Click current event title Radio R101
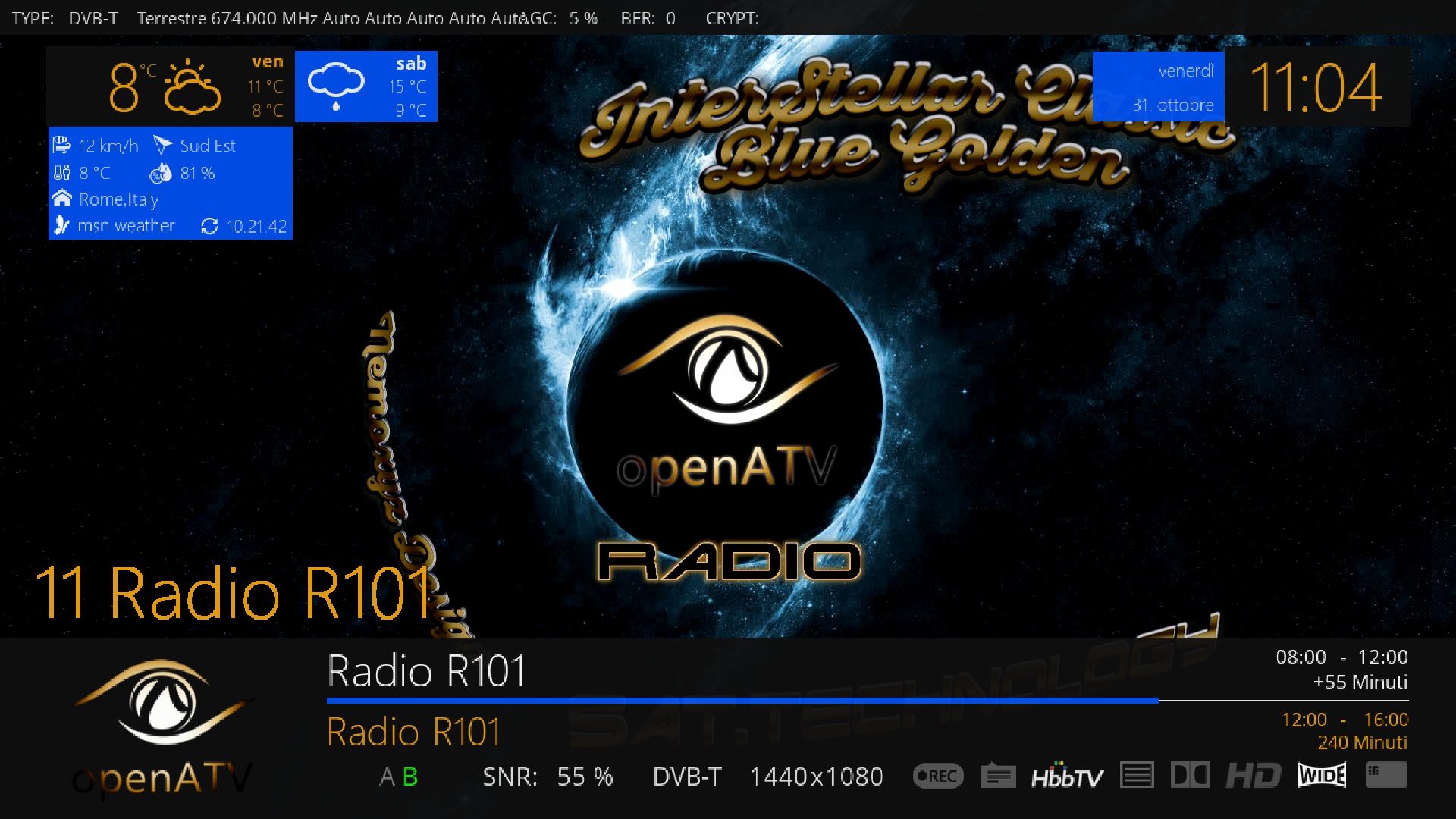Image resolution: width=1456 pixels, height=819 pixels. pyautogui.click(x=426, y=671)
